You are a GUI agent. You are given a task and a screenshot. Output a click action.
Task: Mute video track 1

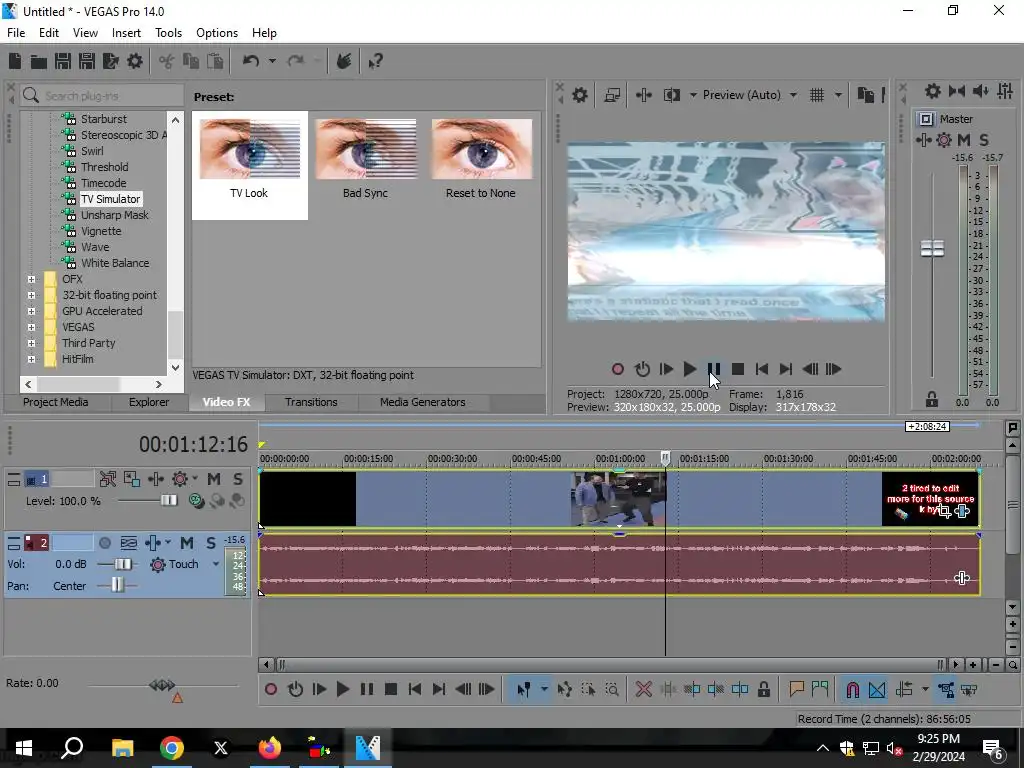tap(214, 479)
